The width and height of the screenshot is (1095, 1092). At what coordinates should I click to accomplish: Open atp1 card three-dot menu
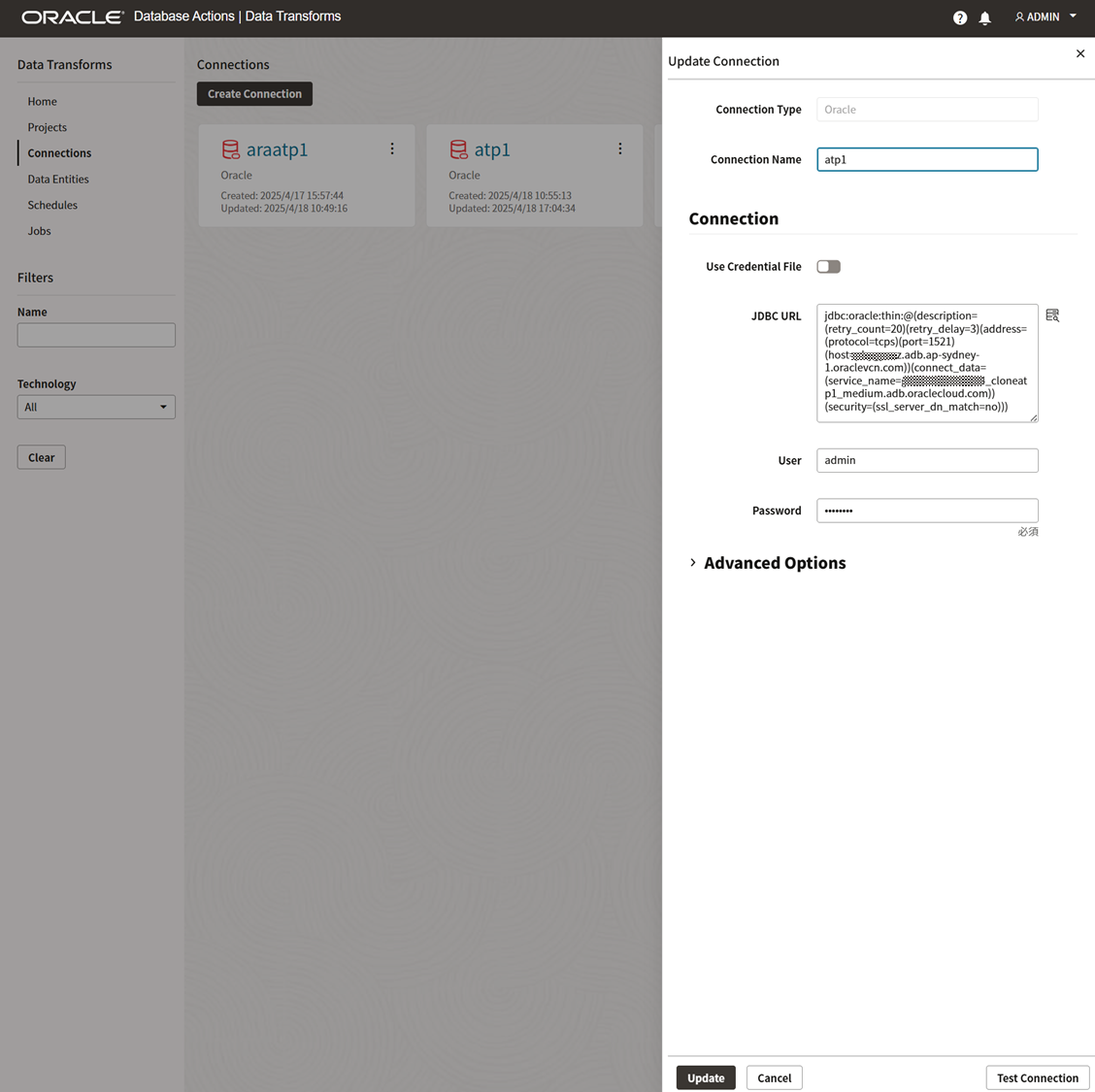(619, 149)
